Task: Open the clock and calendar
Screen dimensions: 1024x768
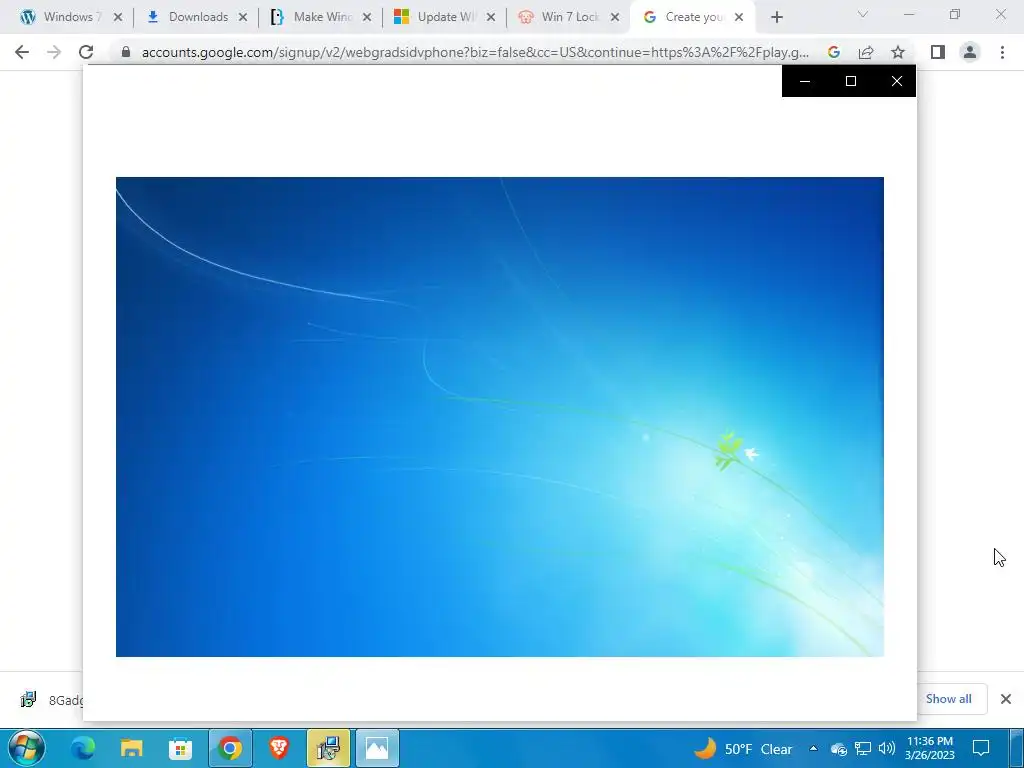Action: click(930, 748)
